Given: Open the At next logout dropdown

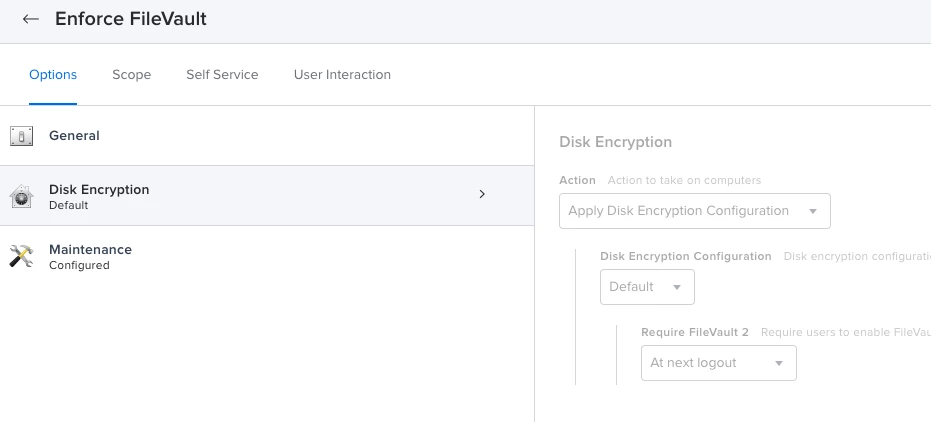Looking at the screenshot, I should (x=718, y=363).
